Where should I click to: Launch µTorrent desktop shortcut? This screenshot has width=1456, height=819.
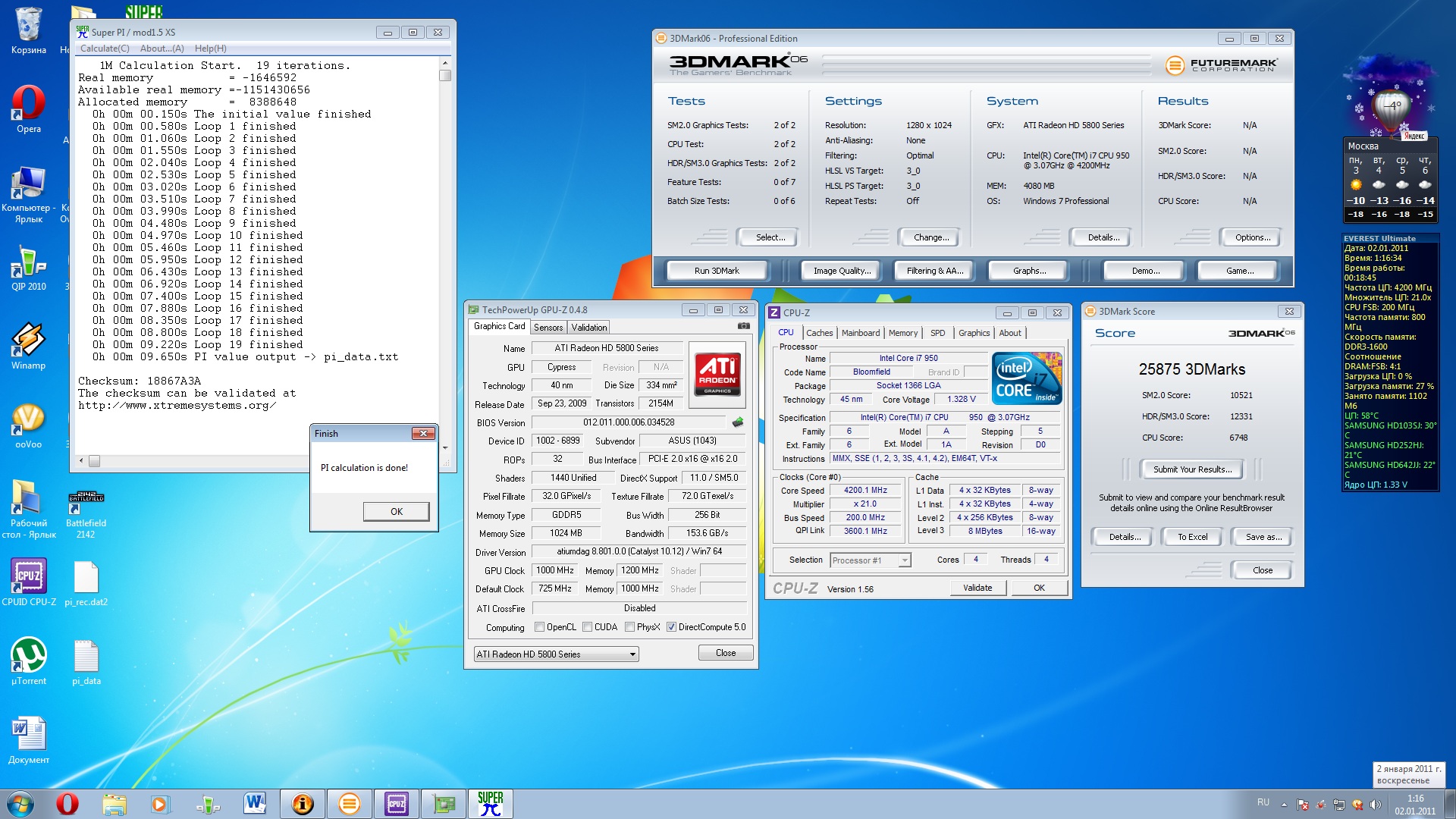(x=28, y=661)
